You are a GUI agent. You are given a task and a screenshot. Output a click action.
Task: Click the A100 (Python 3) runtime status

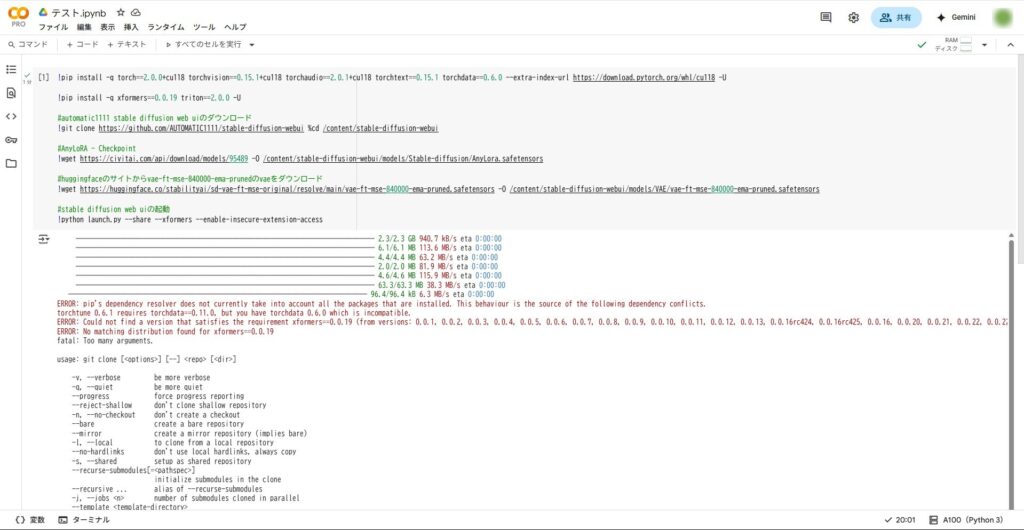point(966,520)
